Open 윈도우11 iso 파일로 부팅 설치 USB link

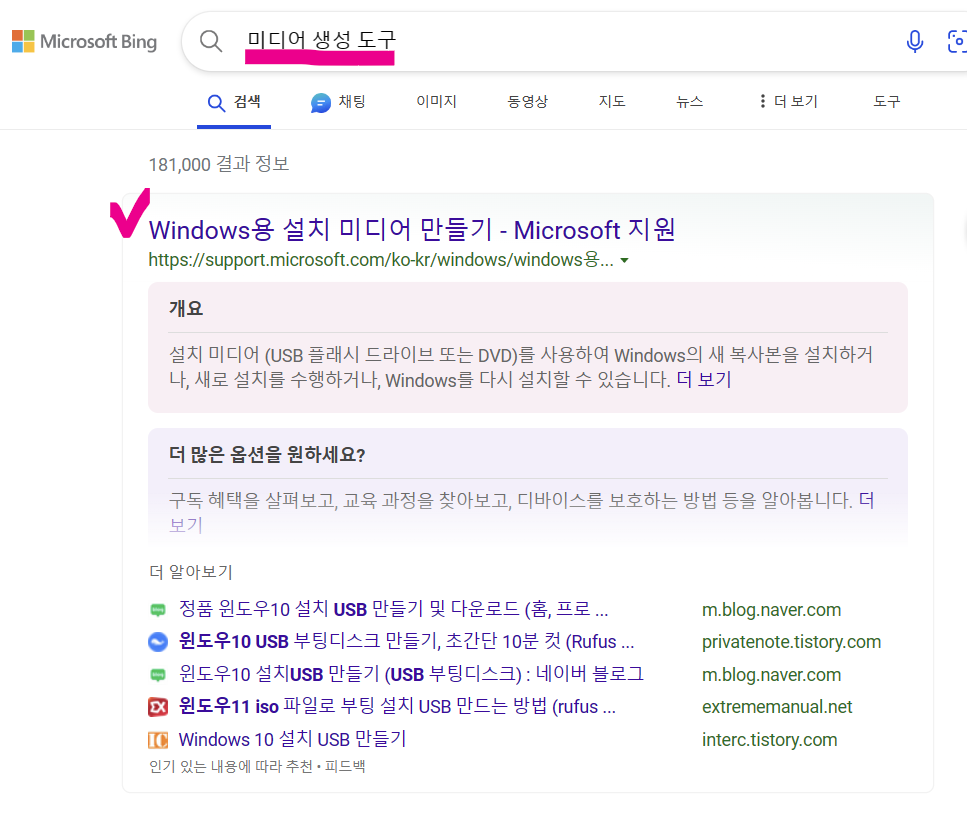pos(397,706)
